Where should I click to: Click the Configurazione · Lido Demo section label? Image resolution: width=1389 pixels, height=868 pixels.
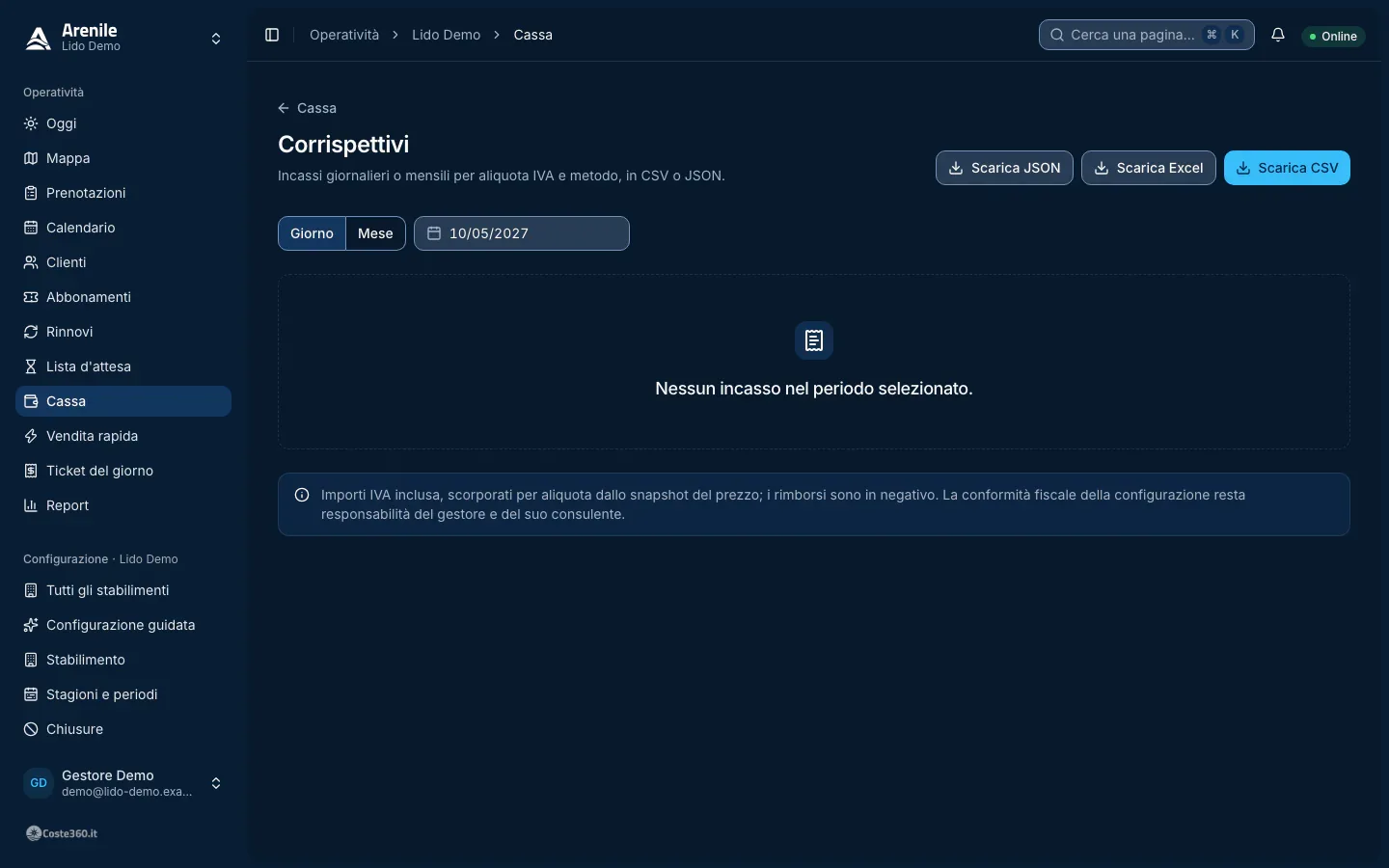(100, 559)
